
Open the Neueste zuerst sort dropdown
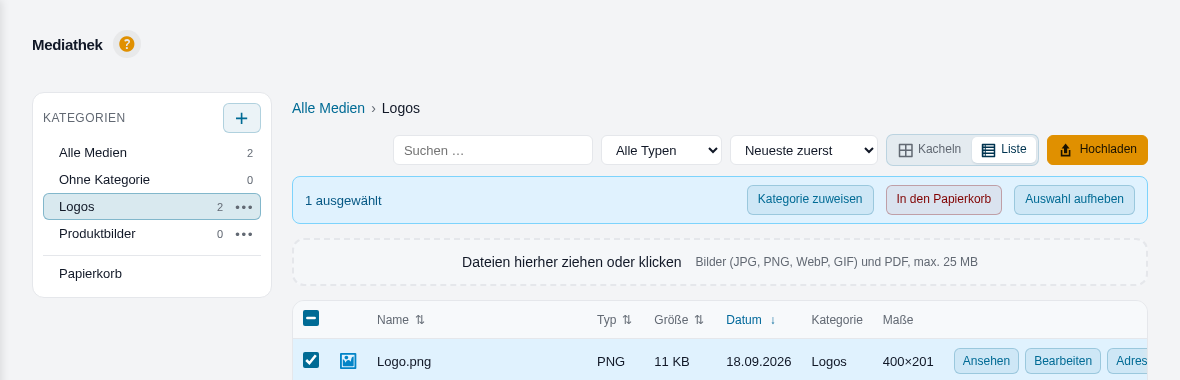click(804, 150)
